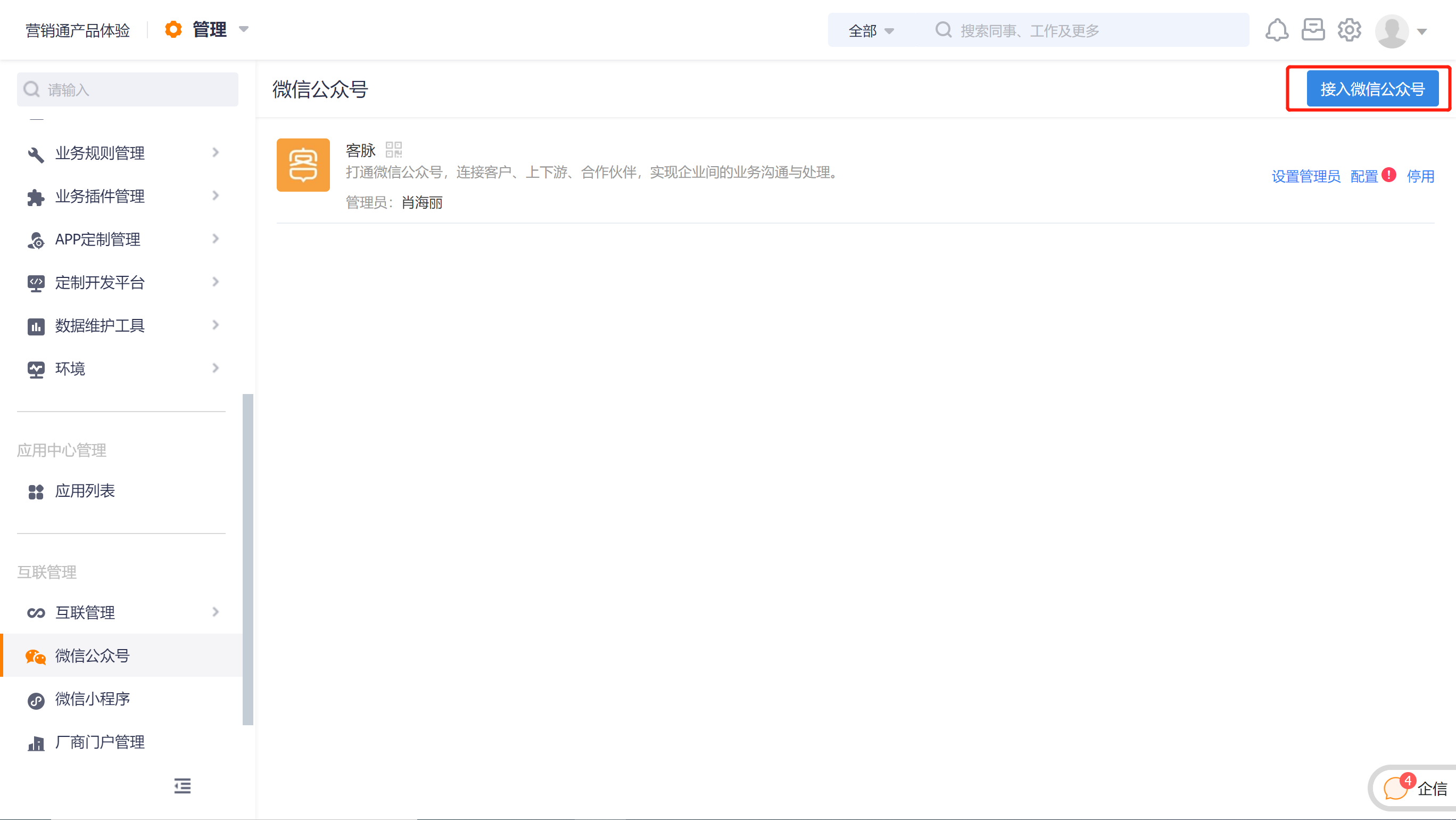Click the puzzle icon for 业务插件管理
The width and height of the screenshot is (1456, 820).
[36, 197]
